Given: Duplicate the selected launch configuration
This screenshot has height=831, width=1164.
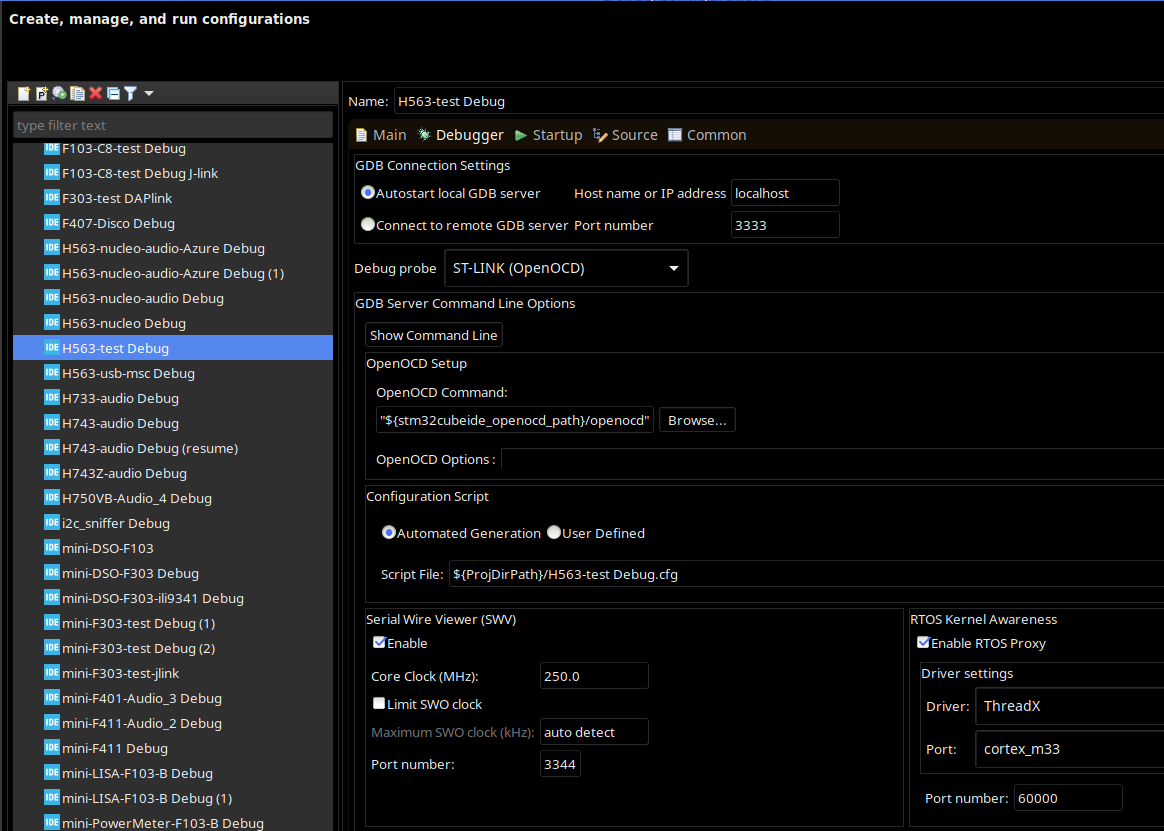Looking at the screenshot, I should pos(78,93).
